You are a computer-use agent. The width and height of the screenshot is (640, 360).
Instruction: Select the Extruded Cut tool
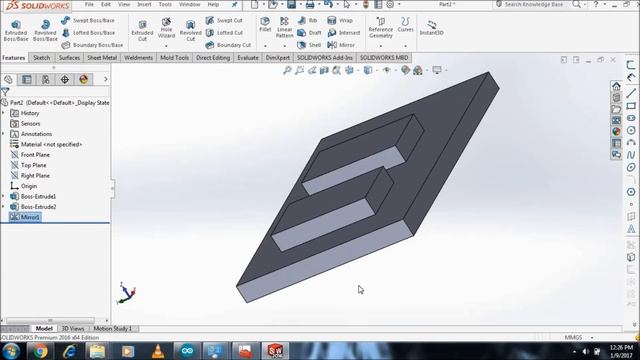142,31
